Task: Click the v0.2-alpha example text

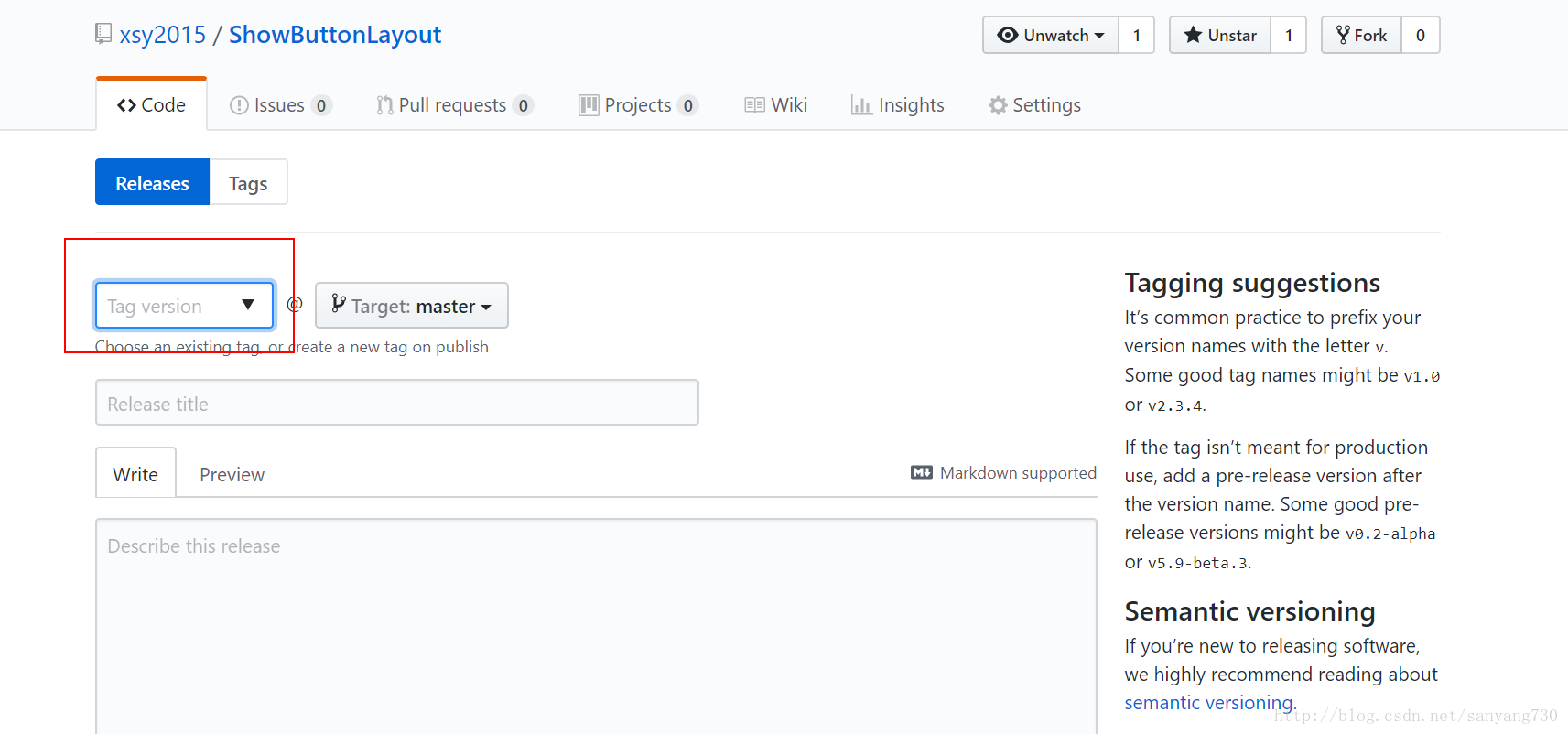Action: pyautogui.click(x=1390, y=534)
